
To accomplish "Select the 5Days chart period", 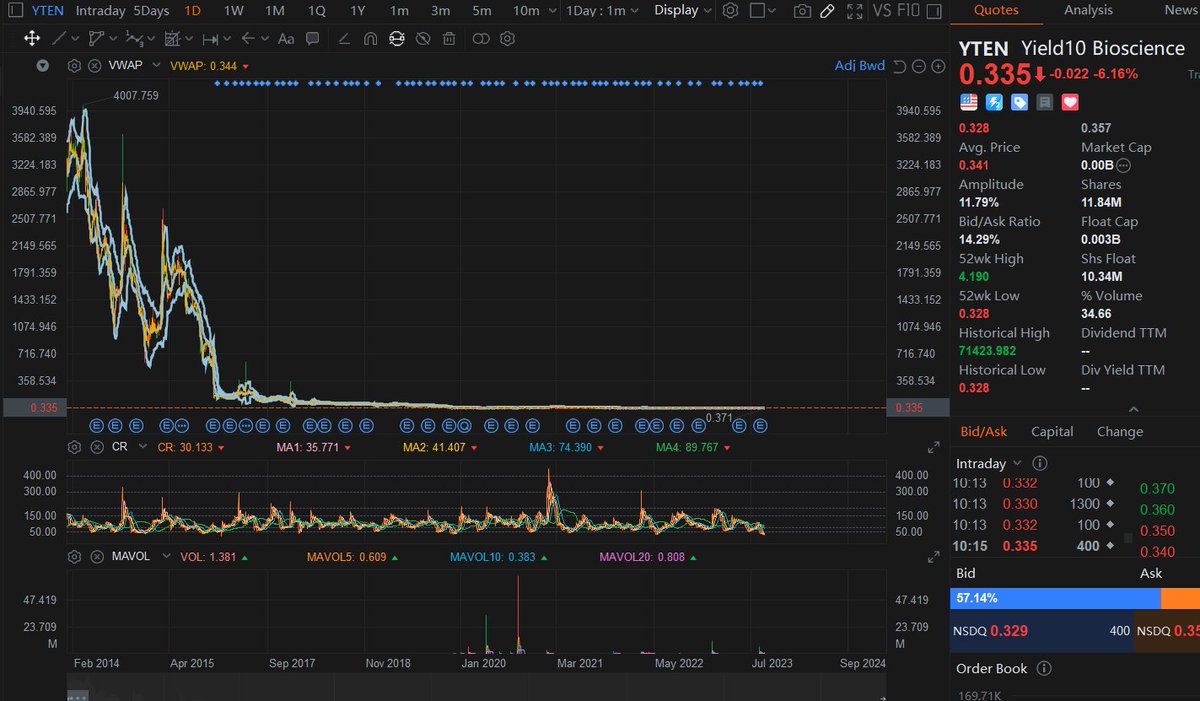I will (x=151, y=11).
